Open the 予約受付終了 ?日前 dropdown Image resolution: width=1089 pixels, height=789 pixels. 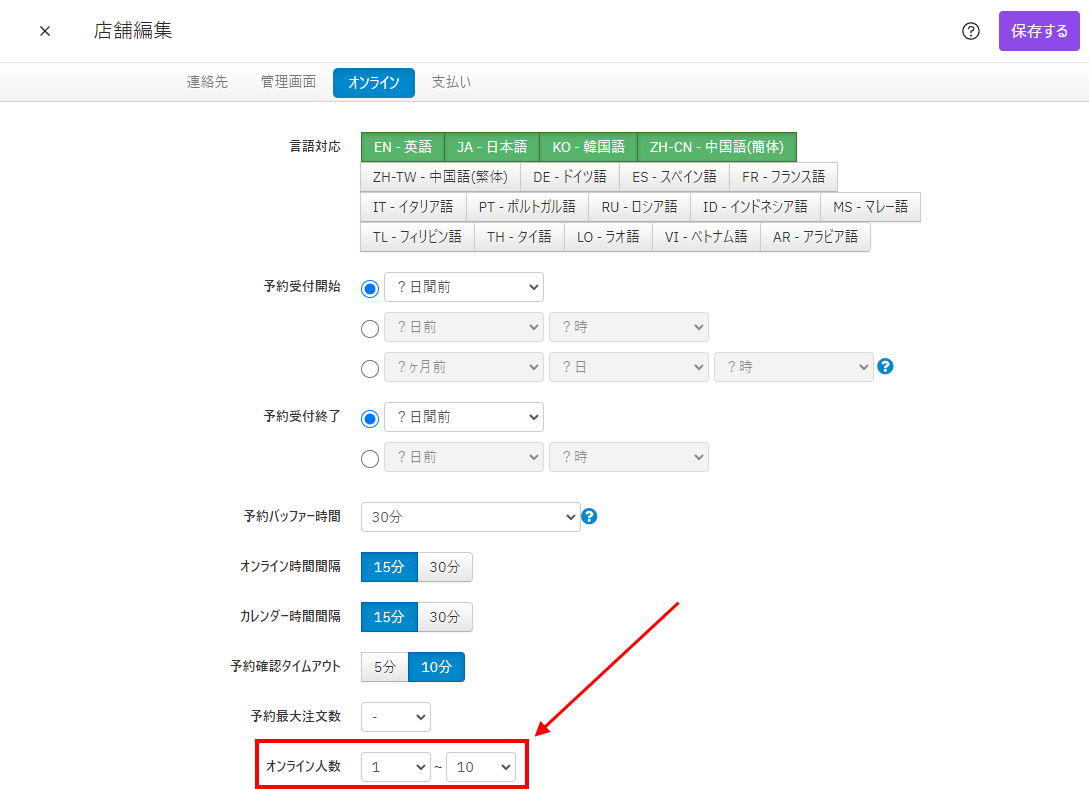click(x=464, y=457)
